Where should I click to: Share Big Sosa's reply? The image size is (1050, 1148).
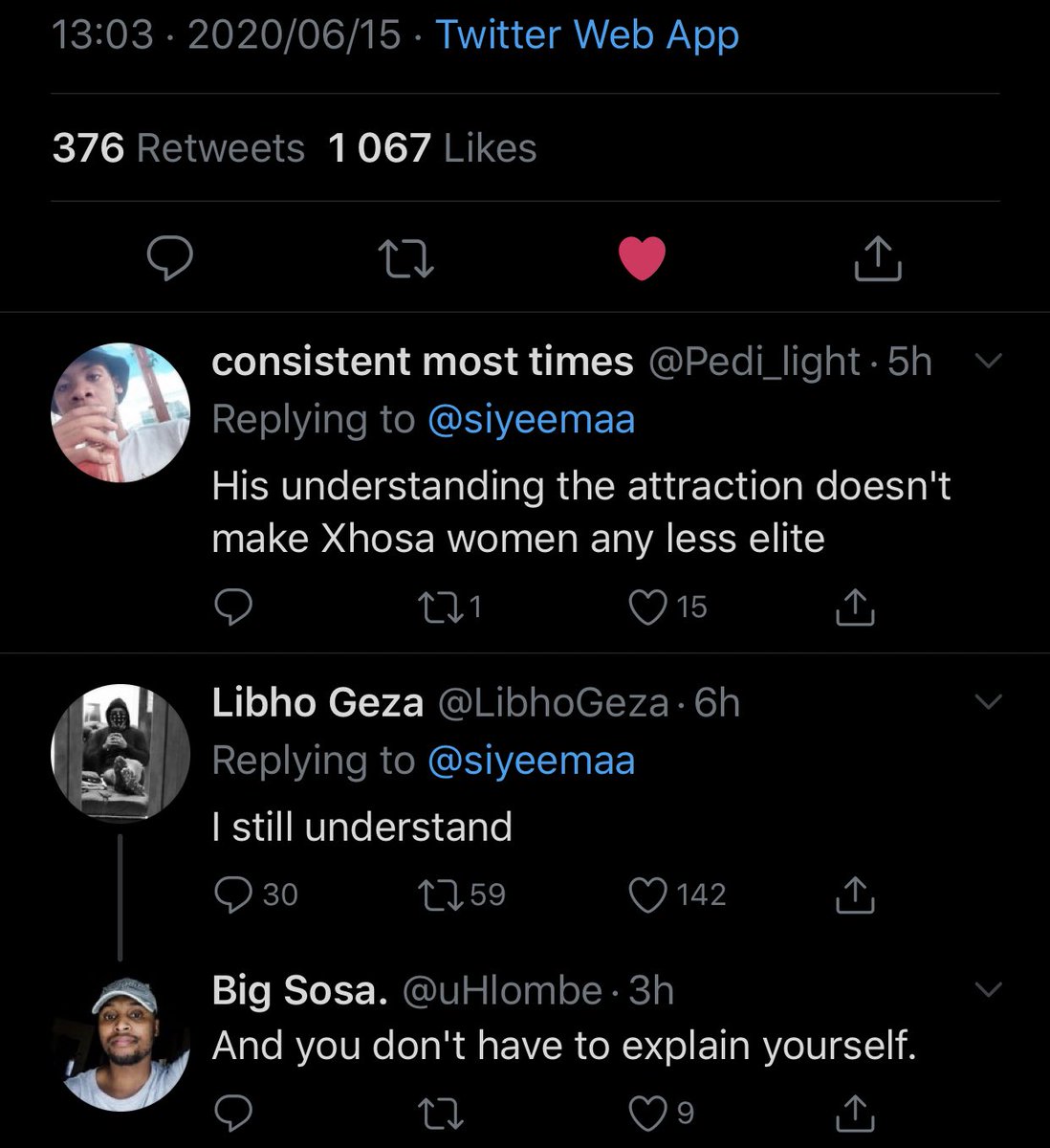[854, 1113]
